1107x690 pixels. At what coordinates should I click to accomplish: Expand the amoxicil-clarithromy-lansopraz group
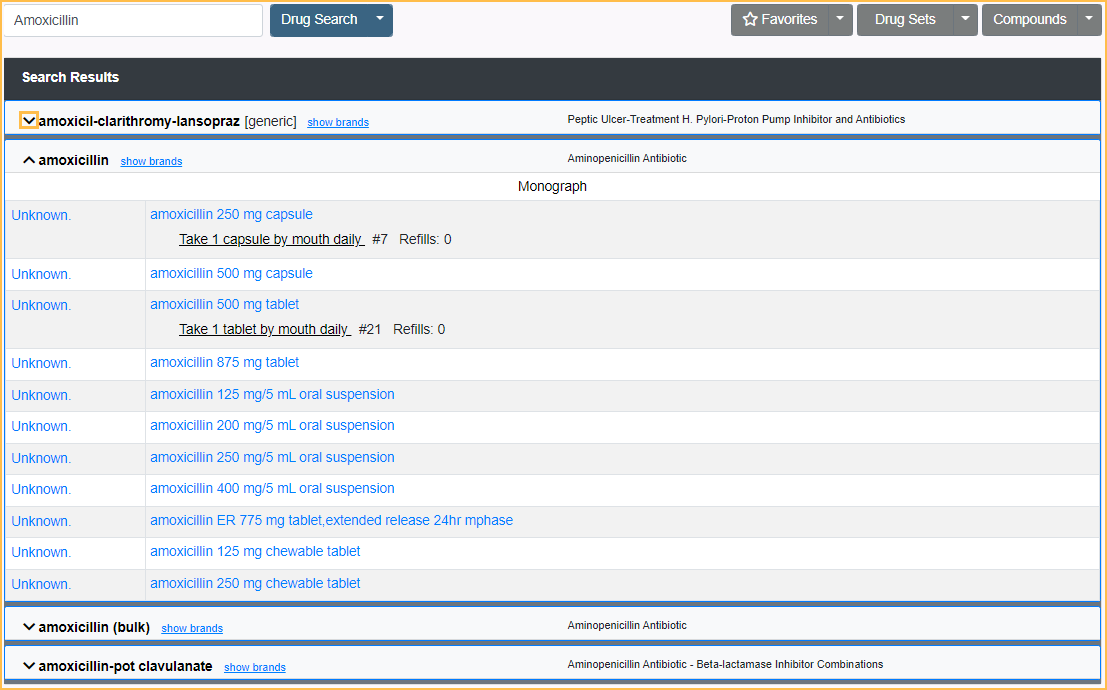29,121
